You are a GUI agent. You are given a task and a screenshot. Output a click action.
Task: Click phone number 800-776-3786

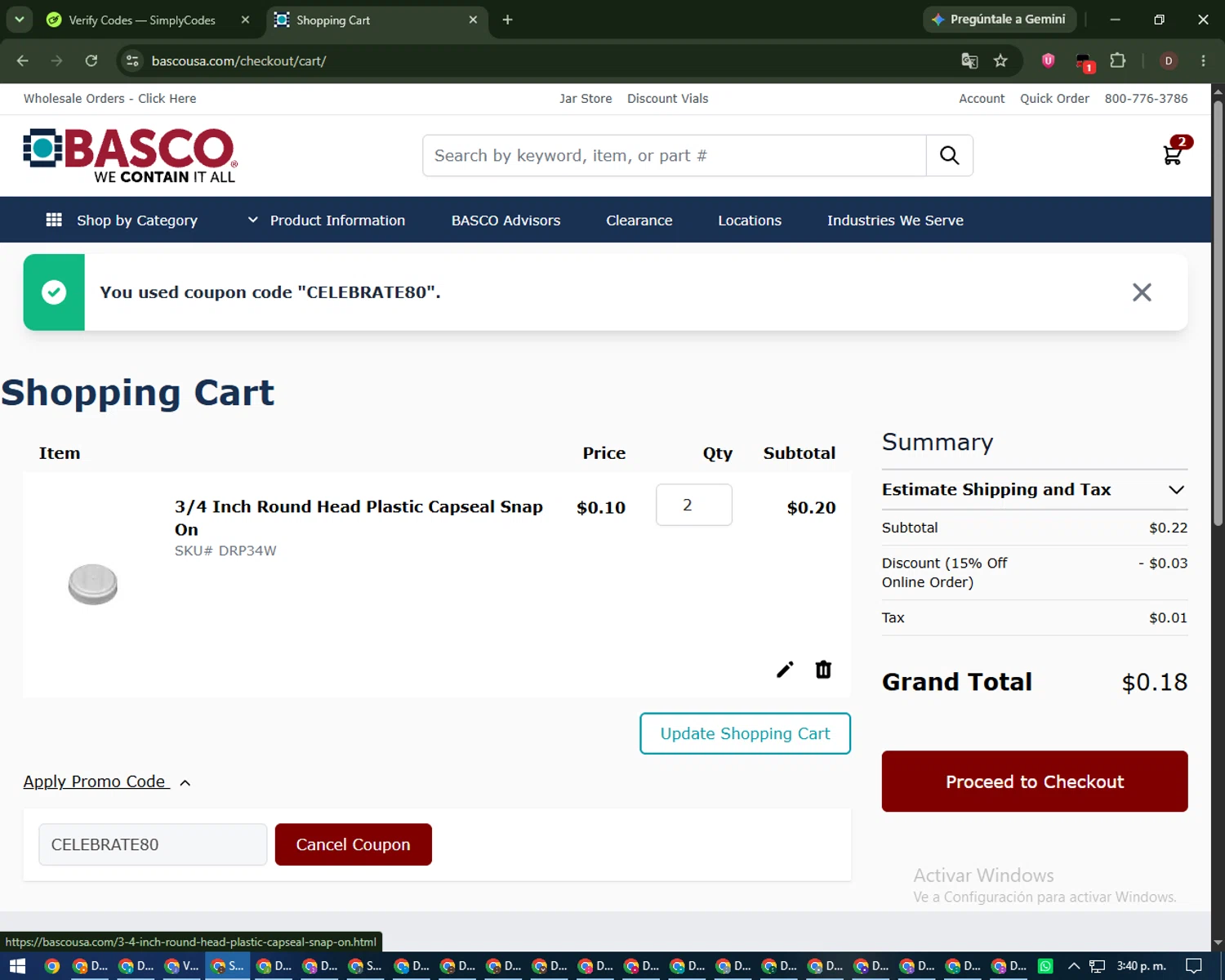[1146, 98]
